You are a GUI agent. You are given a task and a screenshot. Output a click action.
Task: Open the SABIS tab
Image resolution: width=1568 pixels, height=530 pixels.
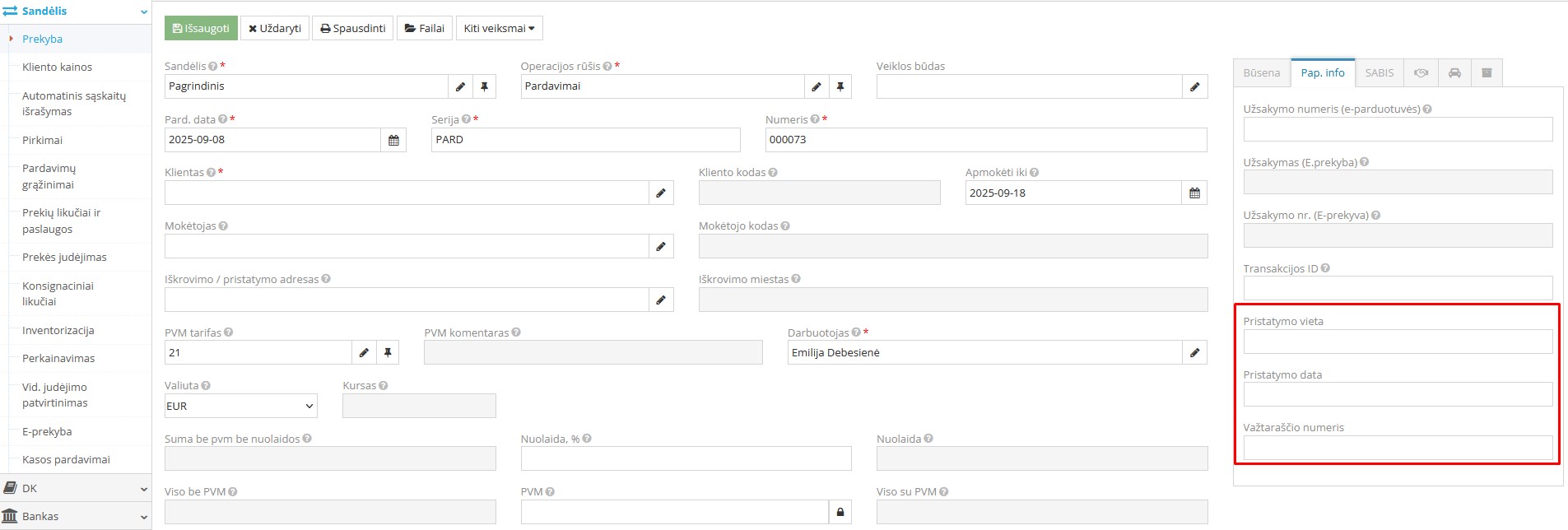[1379, 73]
